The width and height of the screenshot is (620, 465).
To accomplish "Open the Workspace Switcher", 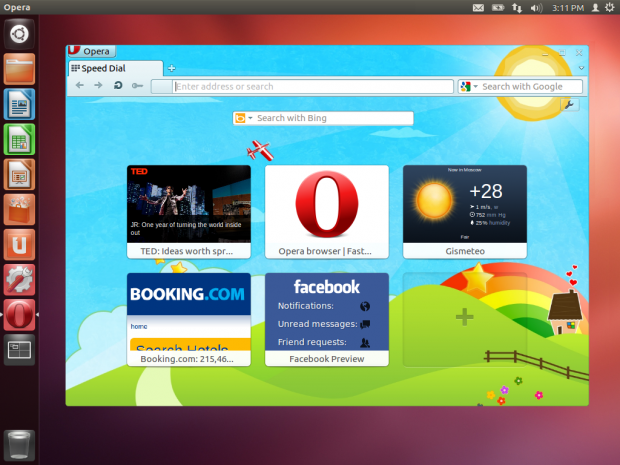I will tap(19, 350).
